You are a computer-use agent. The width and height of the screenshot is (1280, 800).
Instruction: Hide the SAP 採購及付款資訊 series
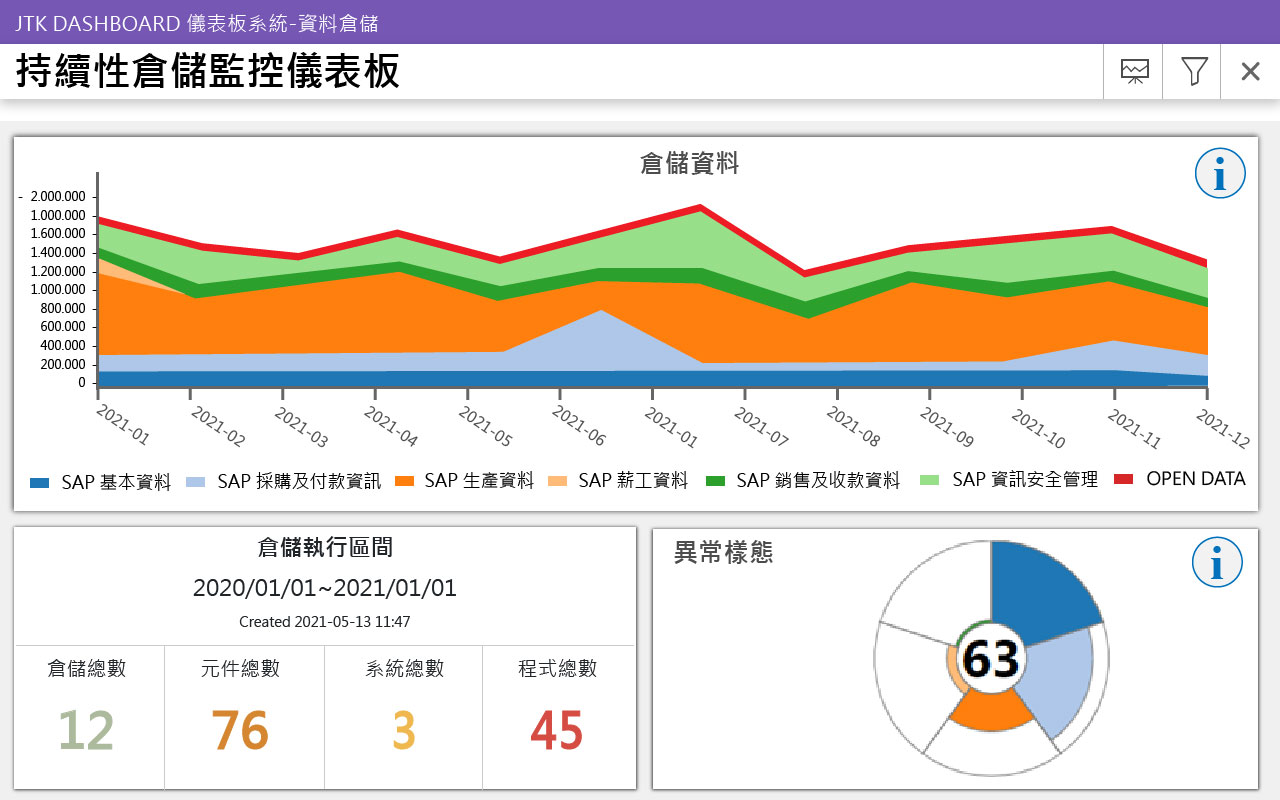point(198,480)
